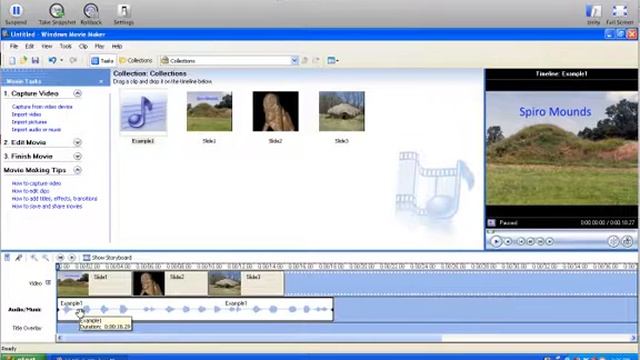Click the Suspend virtual machine icon
Viewport: 640px width, 360px height.
pos(16,11)
